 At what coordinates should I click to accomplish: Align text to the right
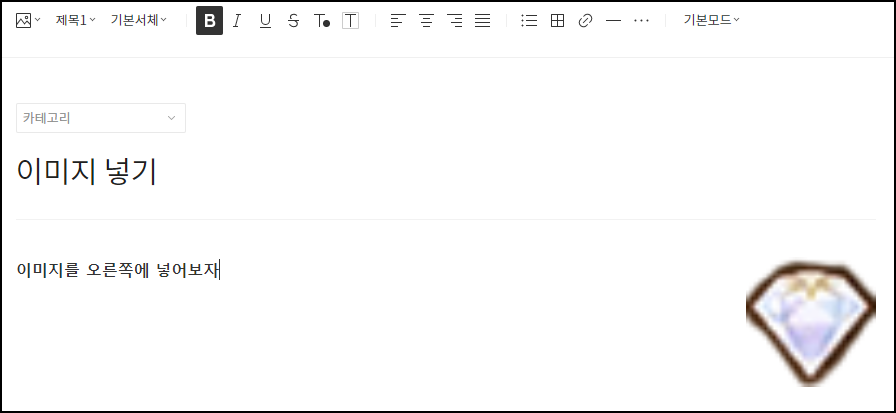(x=455, y=21)
